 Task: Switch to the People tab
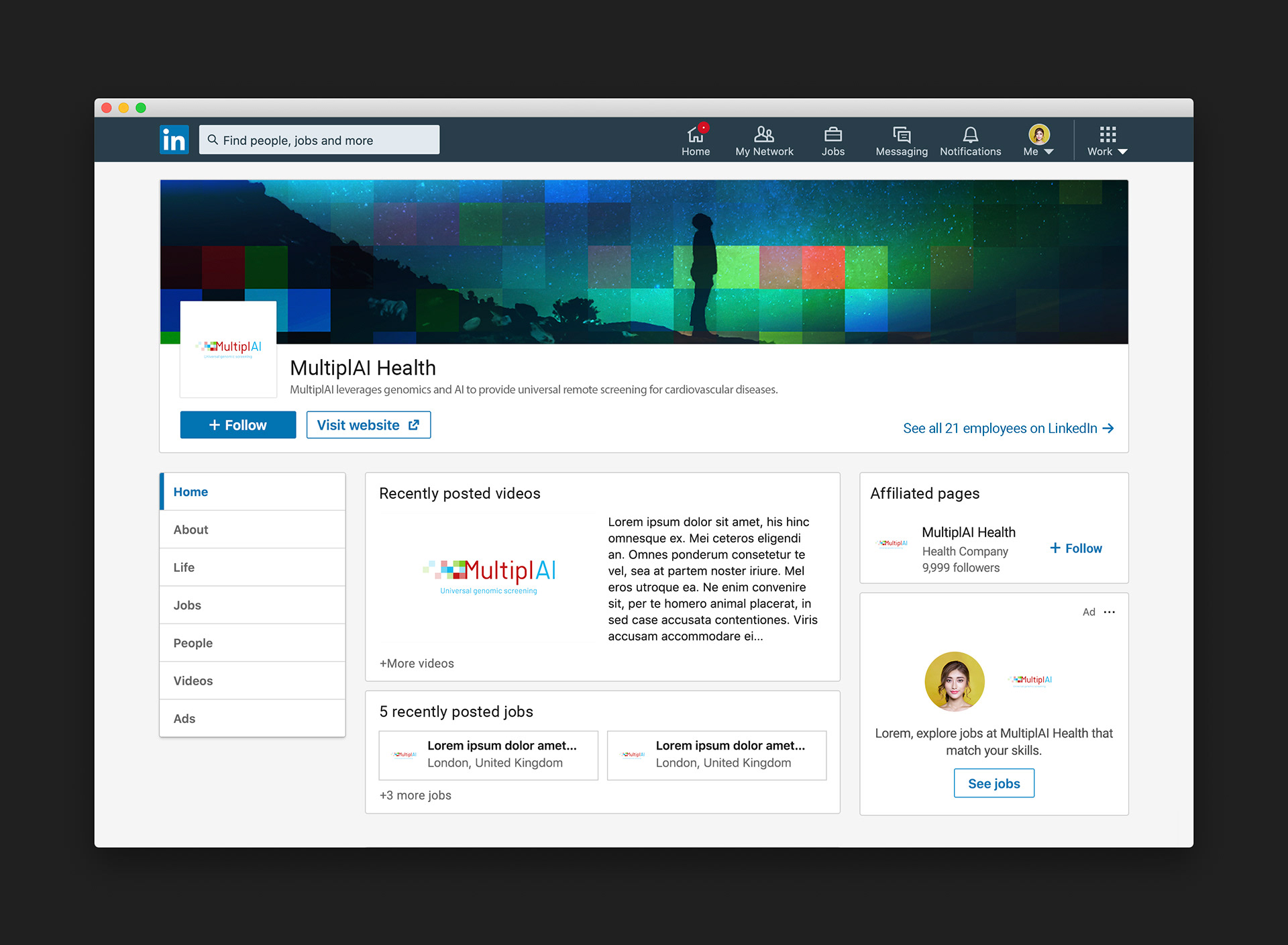coord(193,643)
